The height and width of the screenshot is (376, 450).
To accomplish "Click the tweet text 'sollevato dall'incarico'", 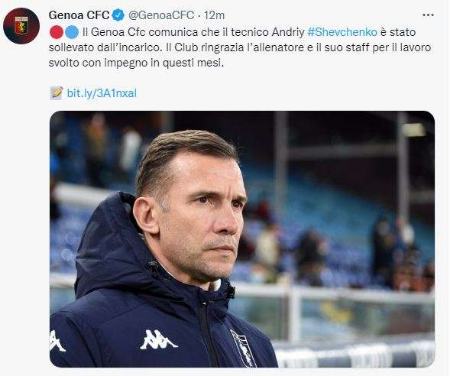I will point(104,47).
